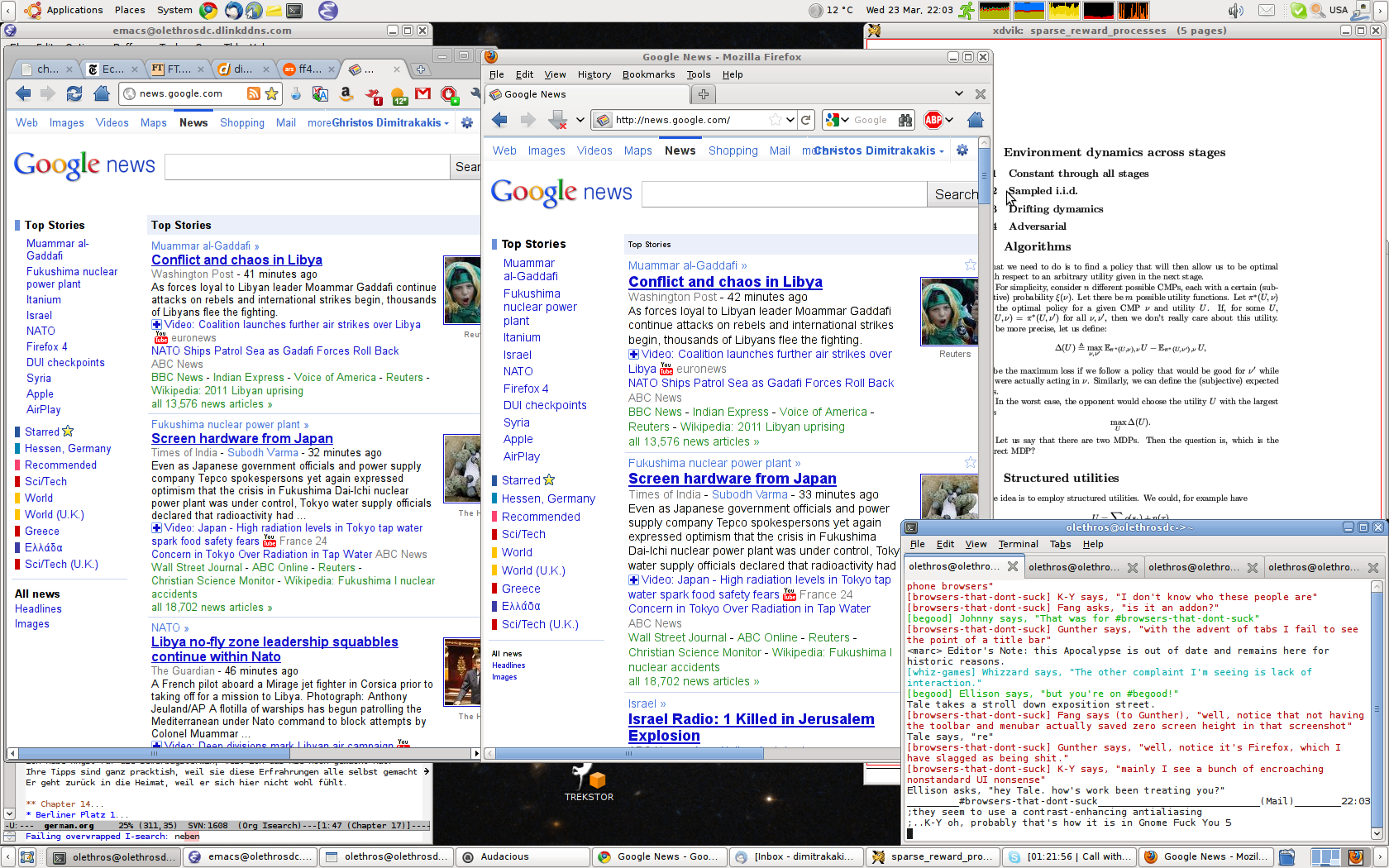Open the Bookmarks menu in Firefox
Image resolution: width=1389 pixels, height=868 pixels.
(648, 74)
